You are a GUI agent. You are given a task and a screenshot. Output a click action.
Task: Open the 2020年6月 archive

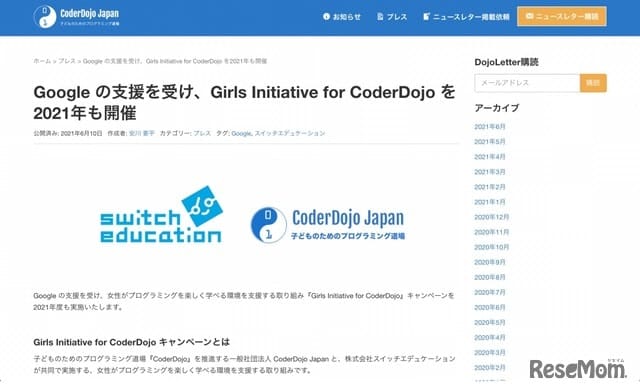point(490,308)
